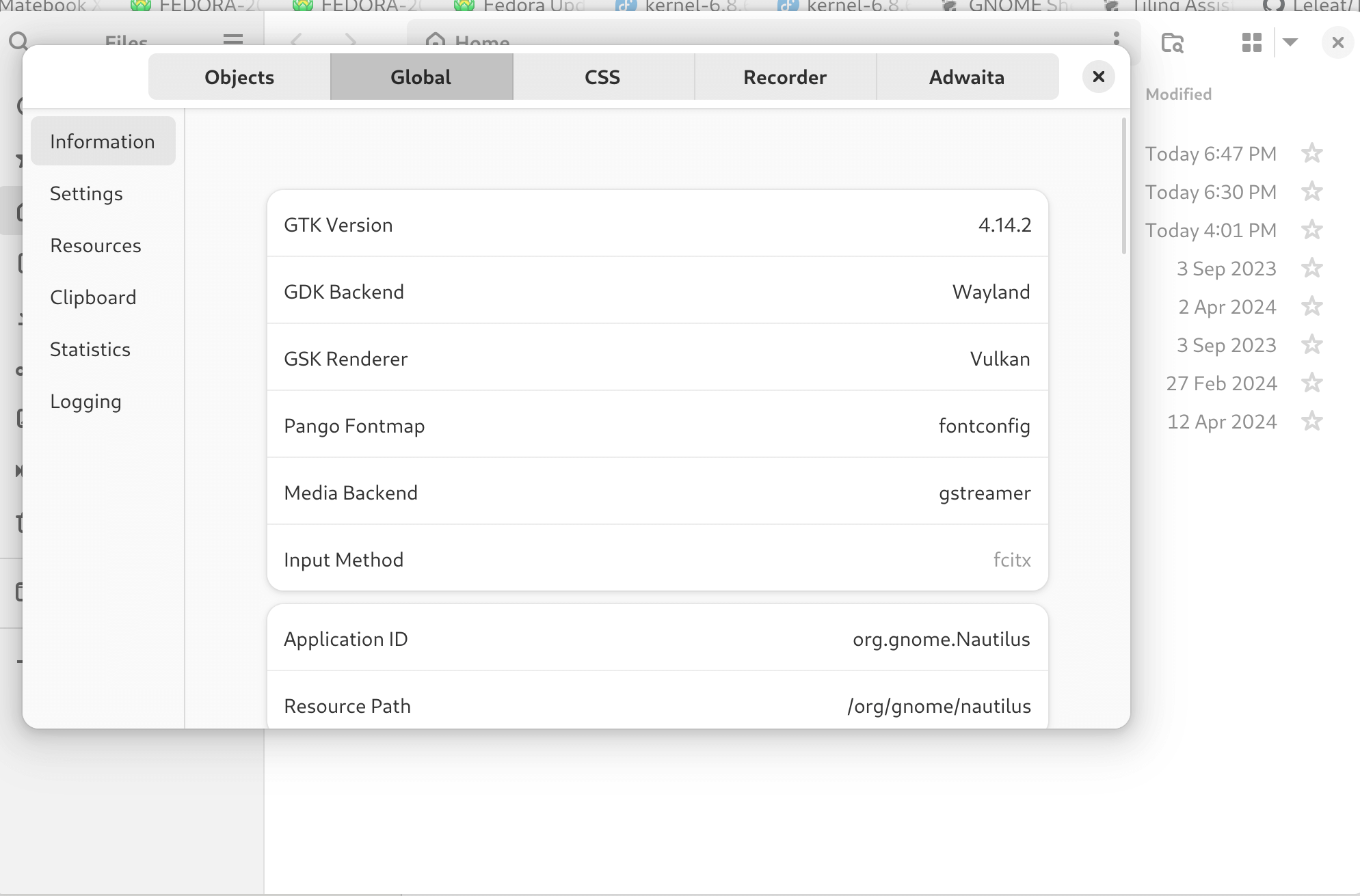Image resolution: width=1360 pixels, height=896 pixels.
Task: Switch to the Recorder tab
Action: pos(784,77)
